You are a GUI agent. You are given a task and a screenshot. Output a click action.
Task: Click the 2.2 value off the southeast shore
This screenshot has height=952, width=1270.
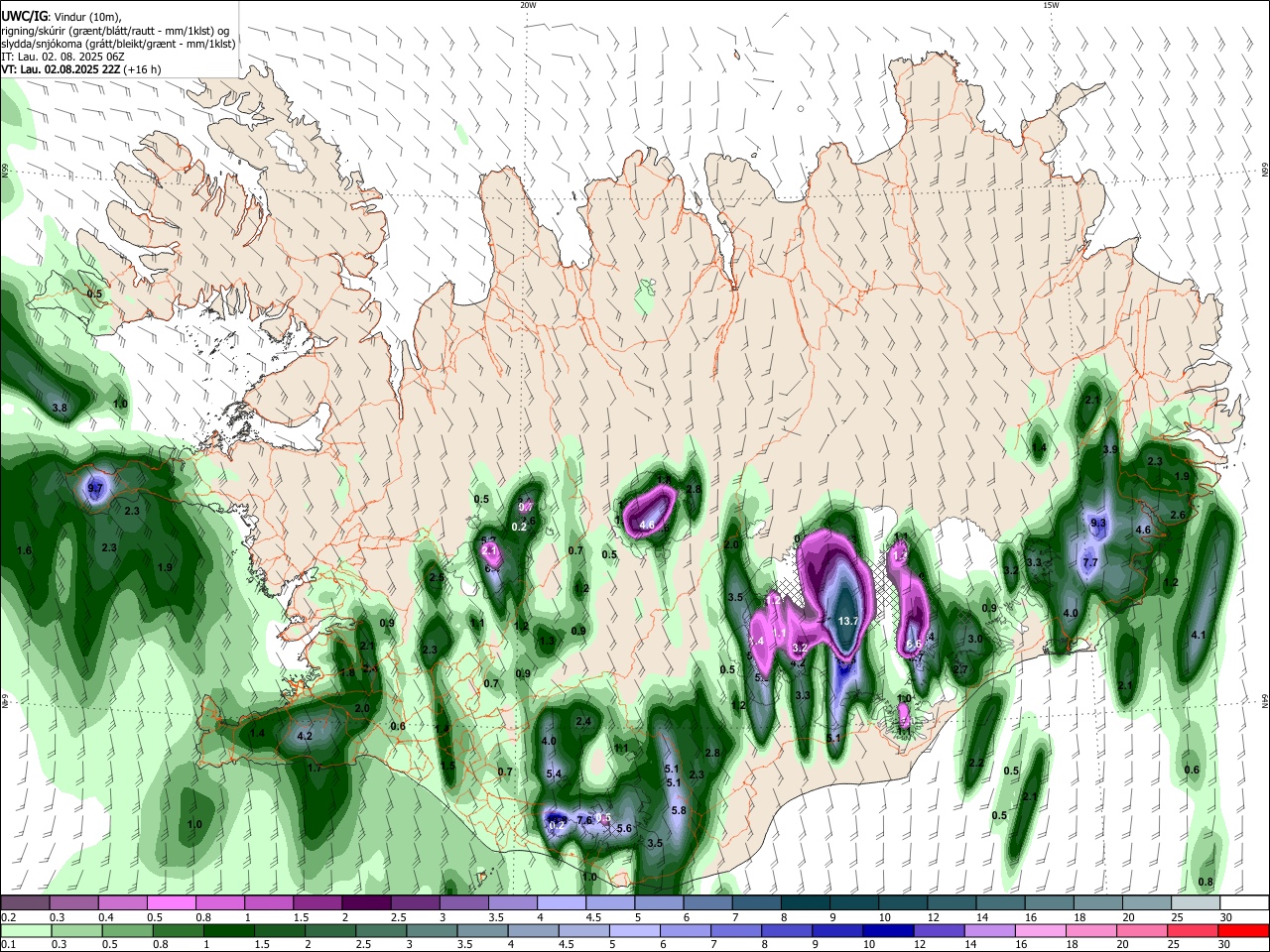point(975,763)
